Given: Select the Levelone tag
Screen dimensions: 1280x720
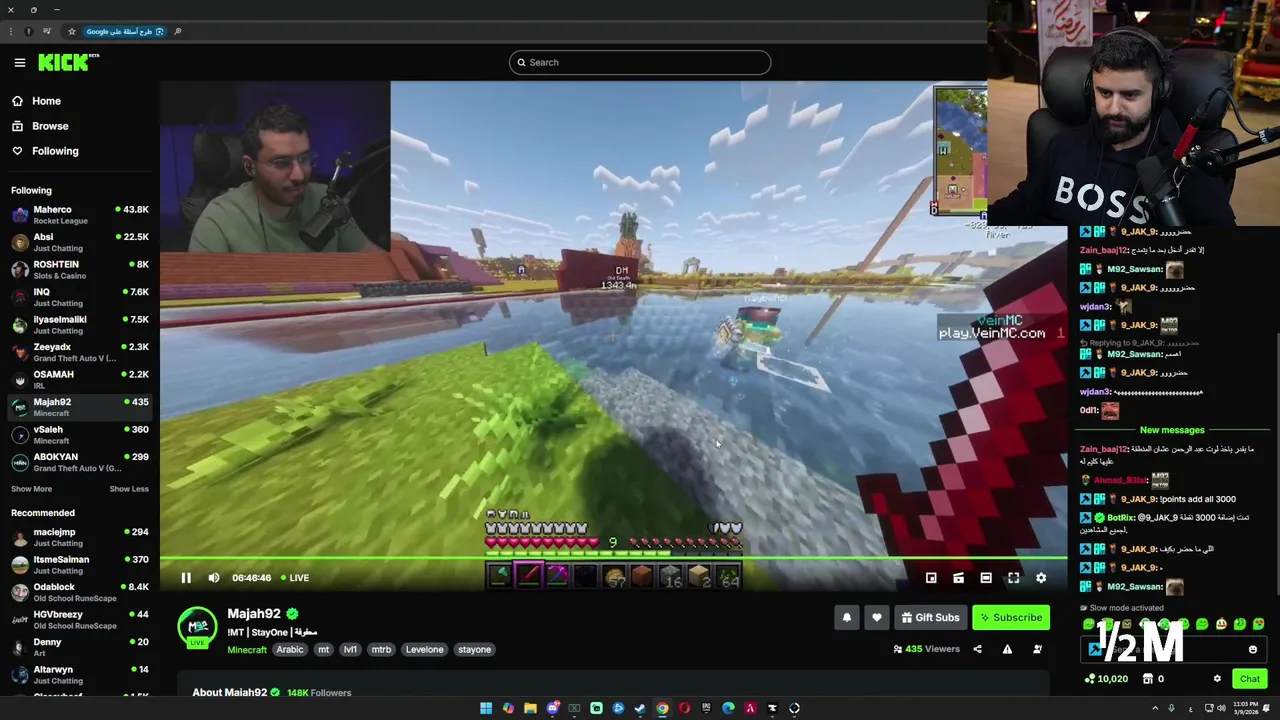Looking at the screenshot, I should click(x=424, y=650).
